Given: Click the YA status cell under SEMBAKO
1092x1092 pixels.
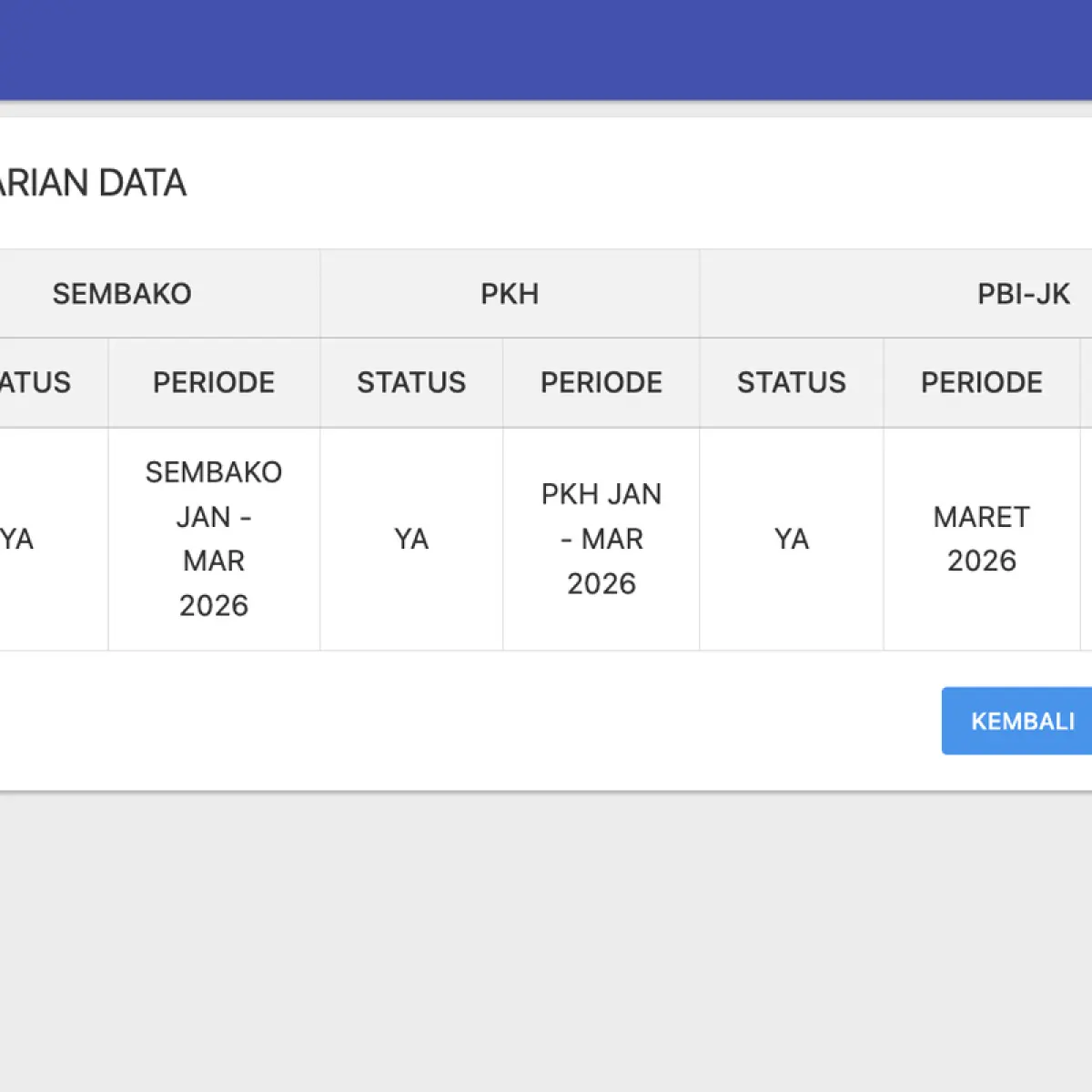Looking at the screenshot, I should pyautogui.click(x=54, y=539).
